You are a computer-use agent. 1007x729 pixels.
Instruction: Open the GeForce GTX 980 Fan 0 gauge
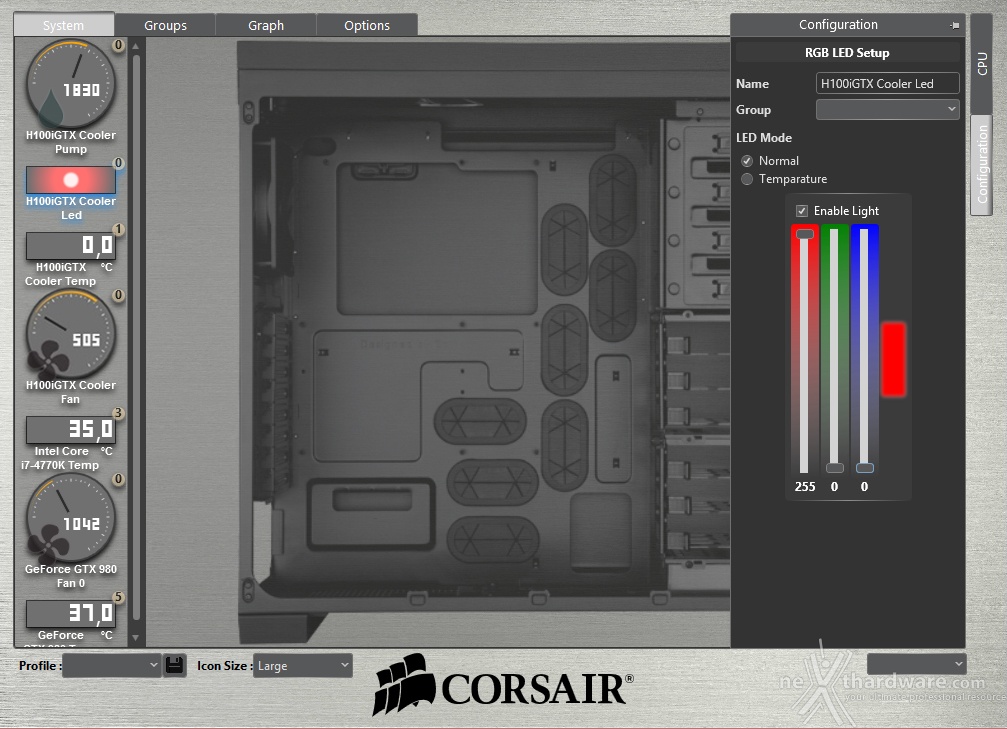[x=71, y=518]
